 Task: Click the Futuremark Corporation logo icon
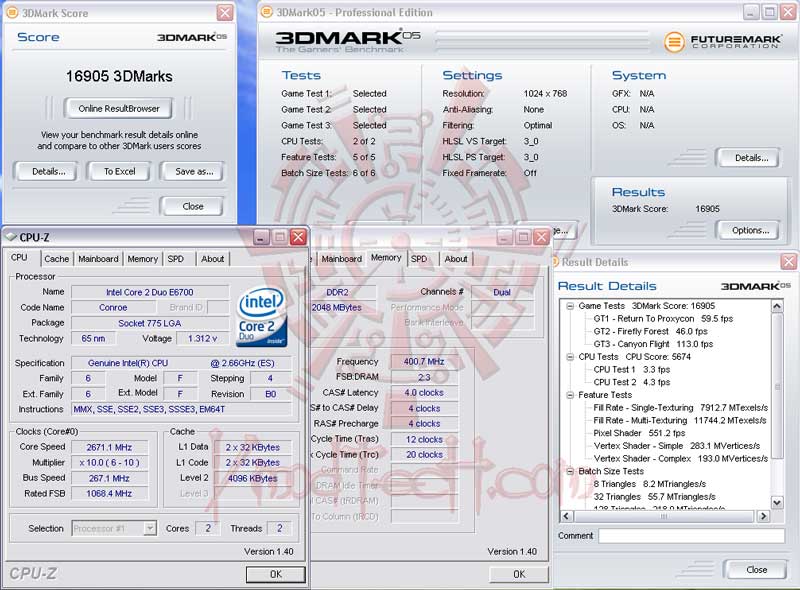tap(674, 41)
